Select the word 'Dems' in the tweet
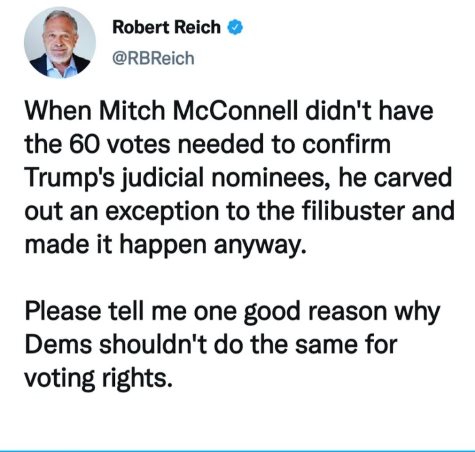The height and width of the screenshot is (452, 475). coord(59,345)
